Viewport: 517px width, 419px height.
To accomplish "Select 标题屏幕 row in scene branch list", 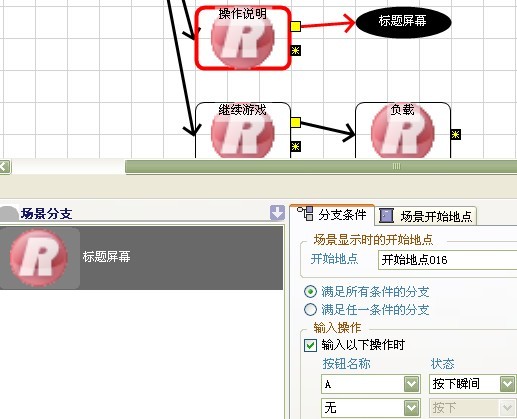I will [x=141, y=258].
